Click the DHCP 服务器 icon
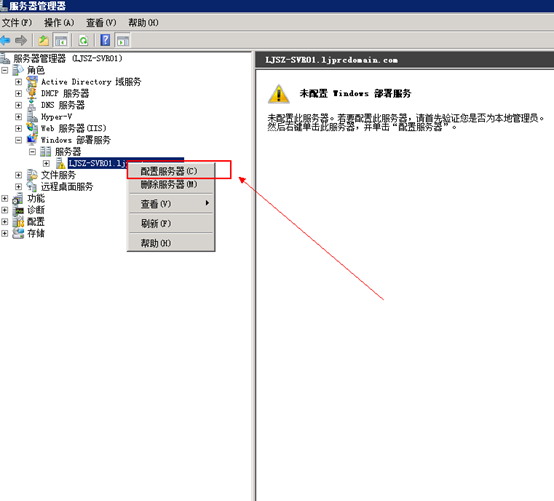 (x=32, y=93)
